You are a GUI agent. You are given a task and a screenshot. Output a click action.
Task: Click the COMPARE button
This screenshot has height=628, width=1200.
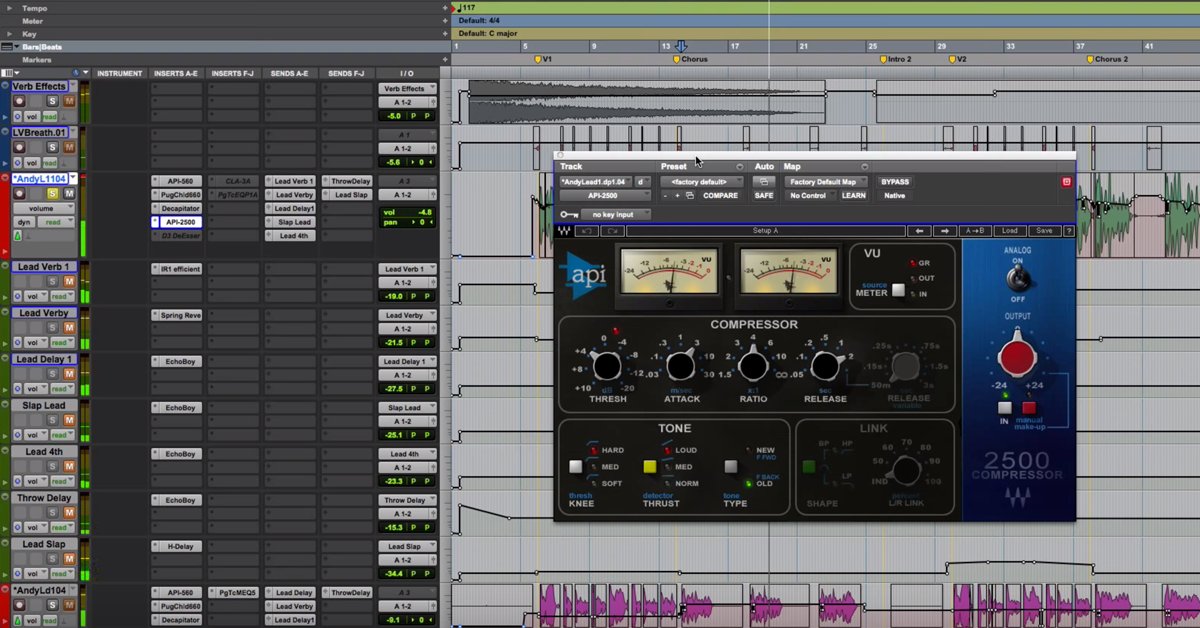tap(720, 196)
